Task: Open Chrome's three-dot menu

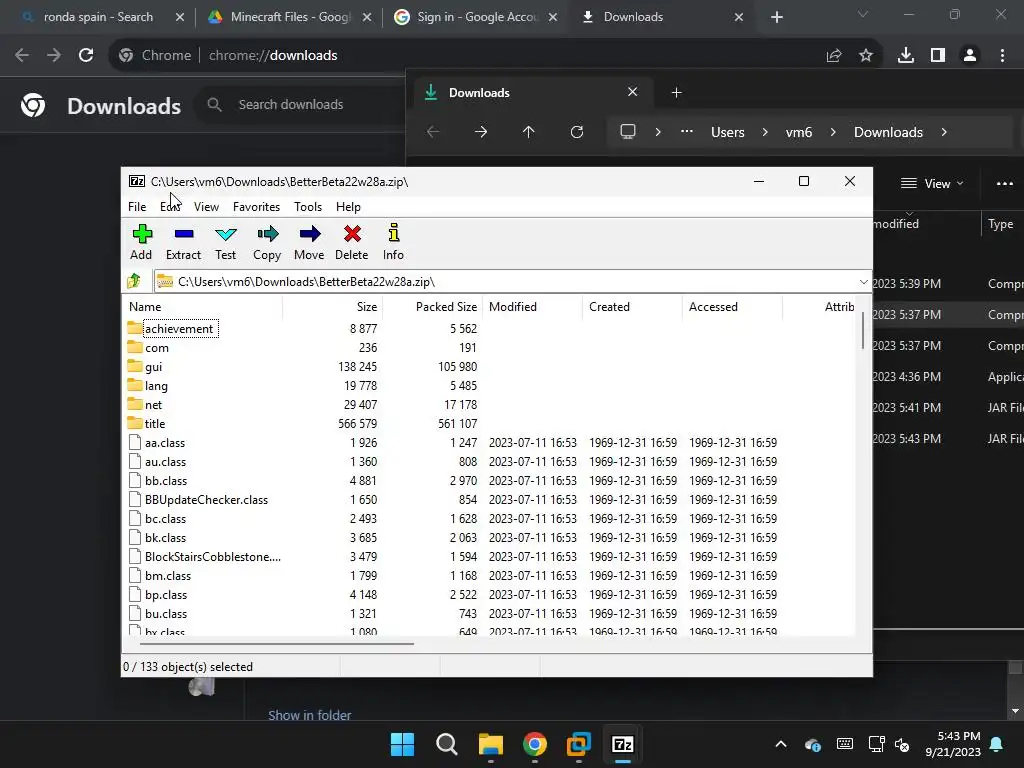Action: click(1002, 56)
